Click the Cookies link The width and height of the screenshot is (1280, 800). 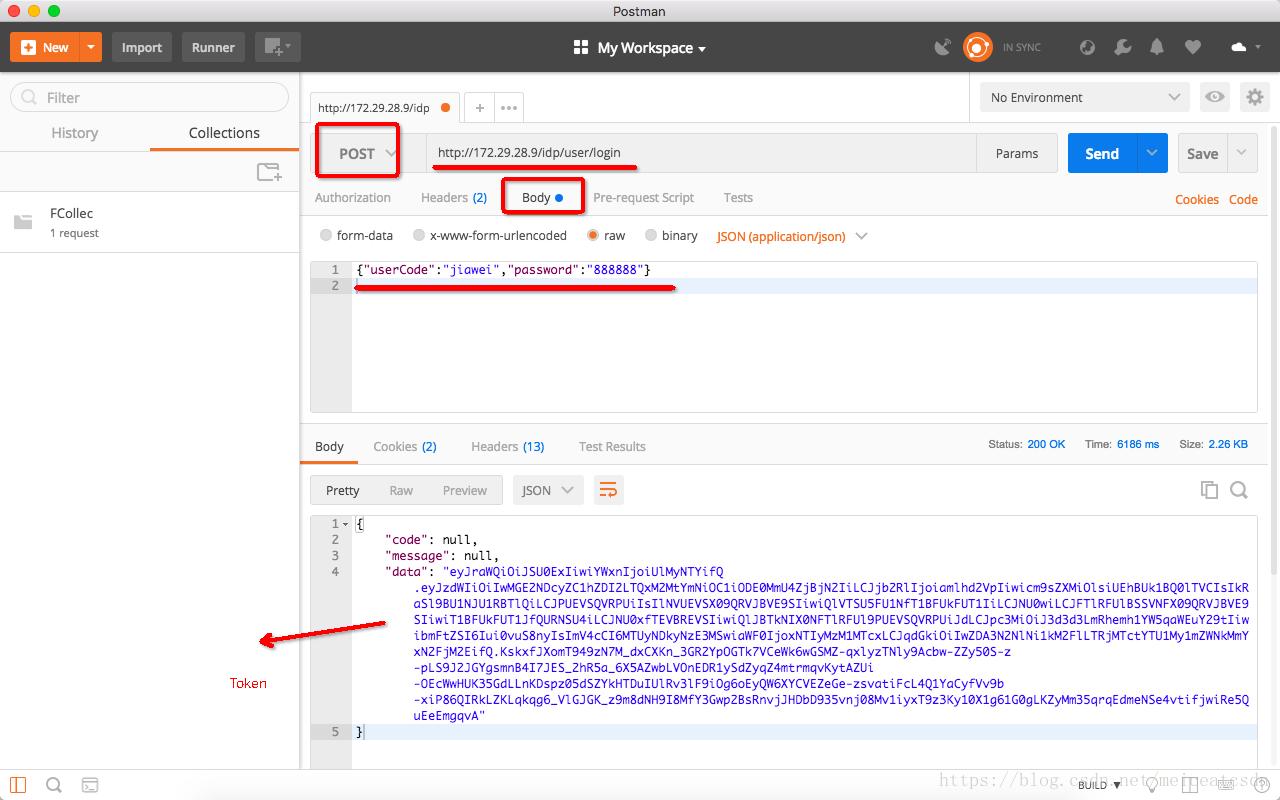pyautogui.click(x=1197, y=200)
